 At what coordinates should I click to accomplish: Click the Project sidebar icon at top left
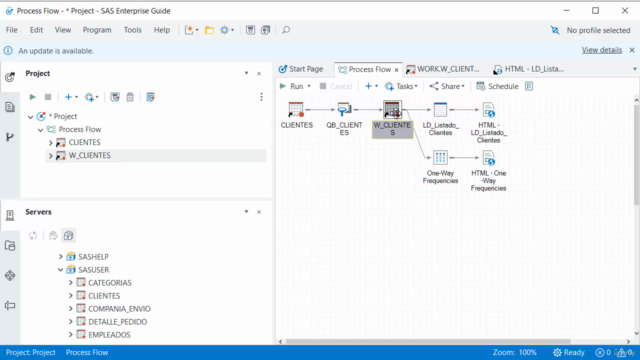[x=10, y=76]
